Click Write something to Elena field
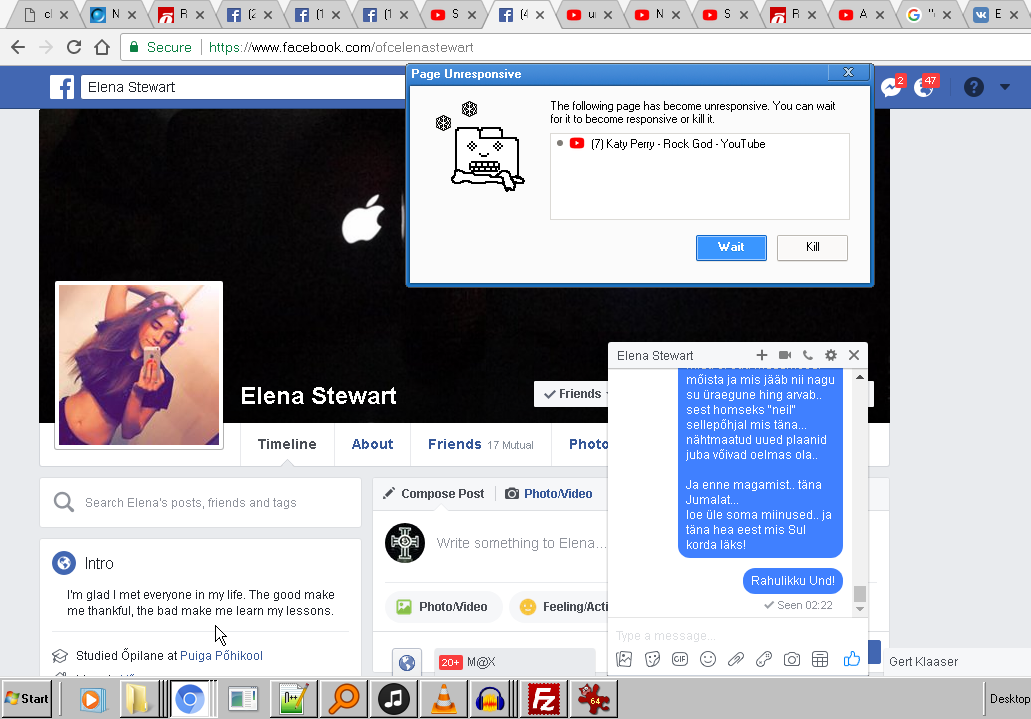 521,543
